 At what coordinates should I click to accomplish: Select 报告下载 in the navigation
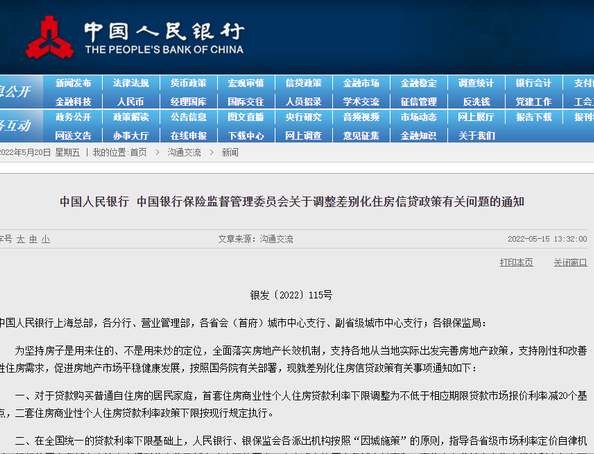coord(534,117)
